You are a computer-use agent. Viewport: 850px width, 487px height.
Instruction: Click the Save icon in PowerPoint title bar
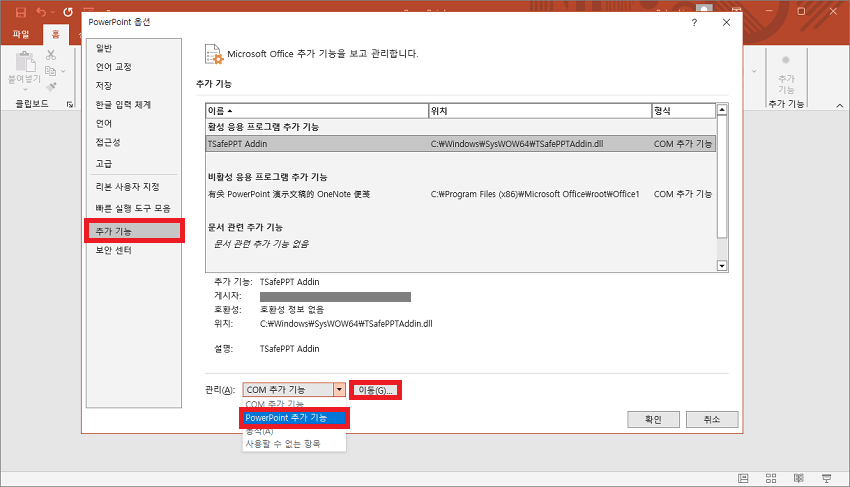(x=21, y=12)
